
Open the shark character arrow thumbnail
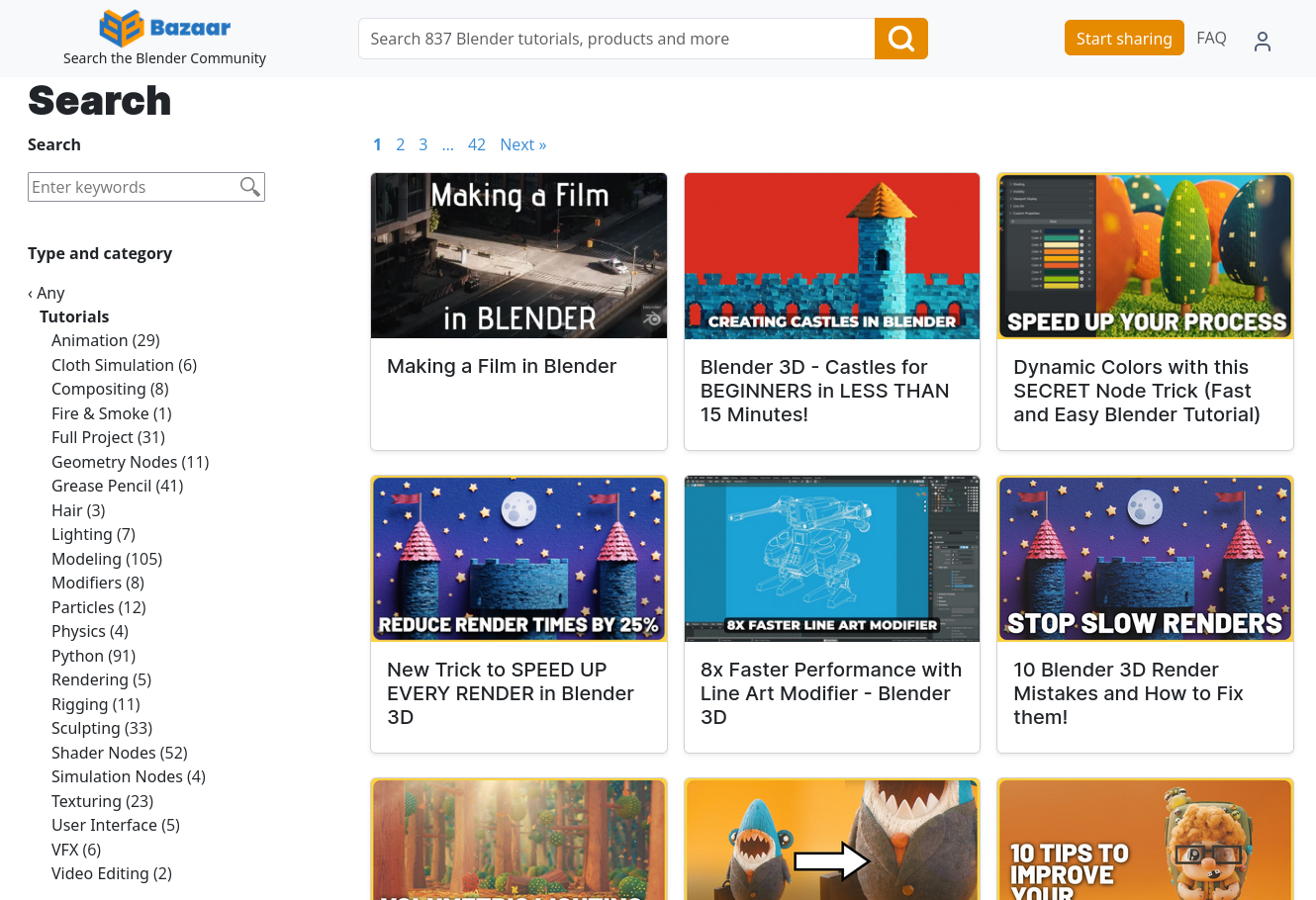(x=832, y=840)
